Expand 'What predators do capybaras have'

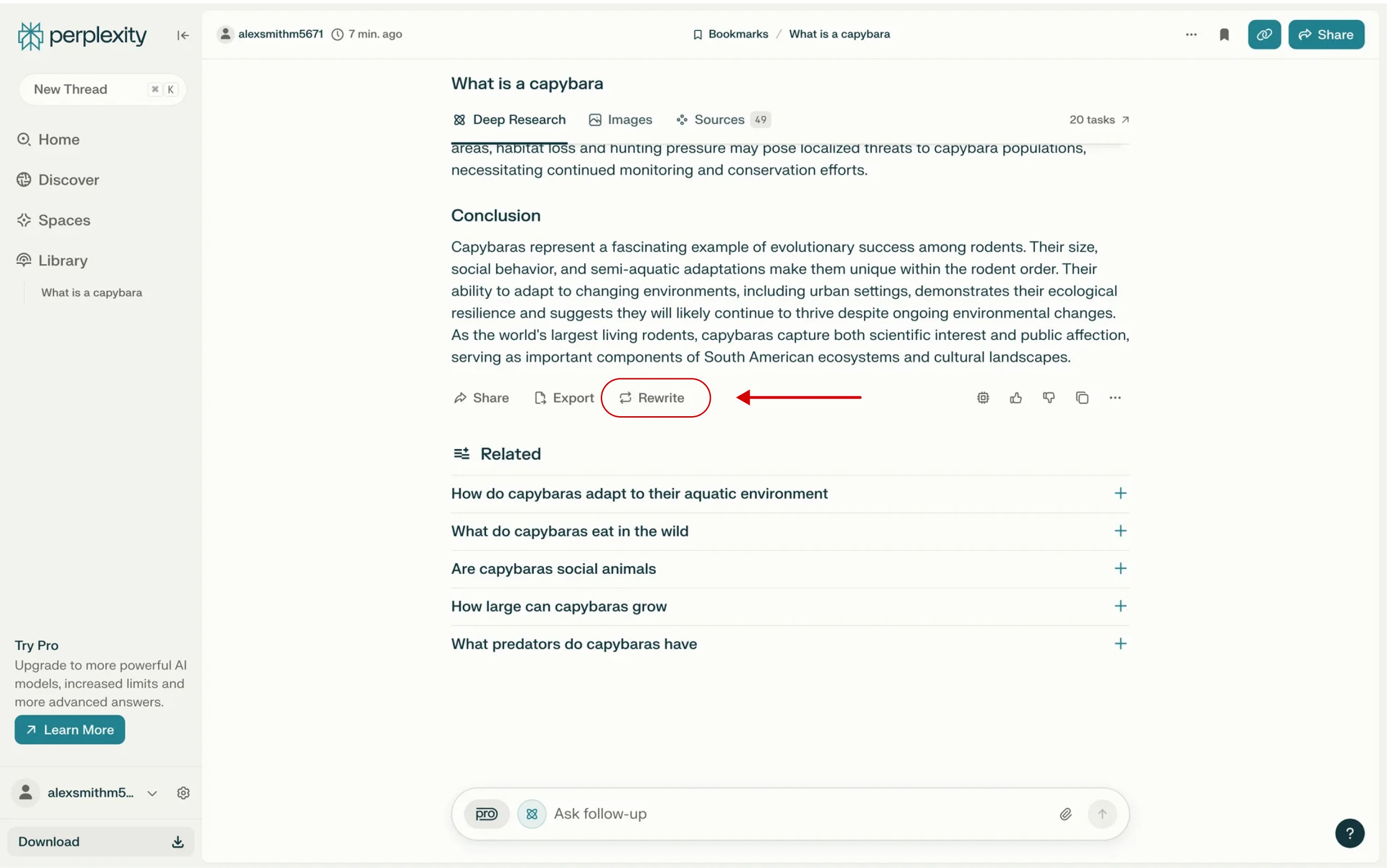tap(1121, 643)
